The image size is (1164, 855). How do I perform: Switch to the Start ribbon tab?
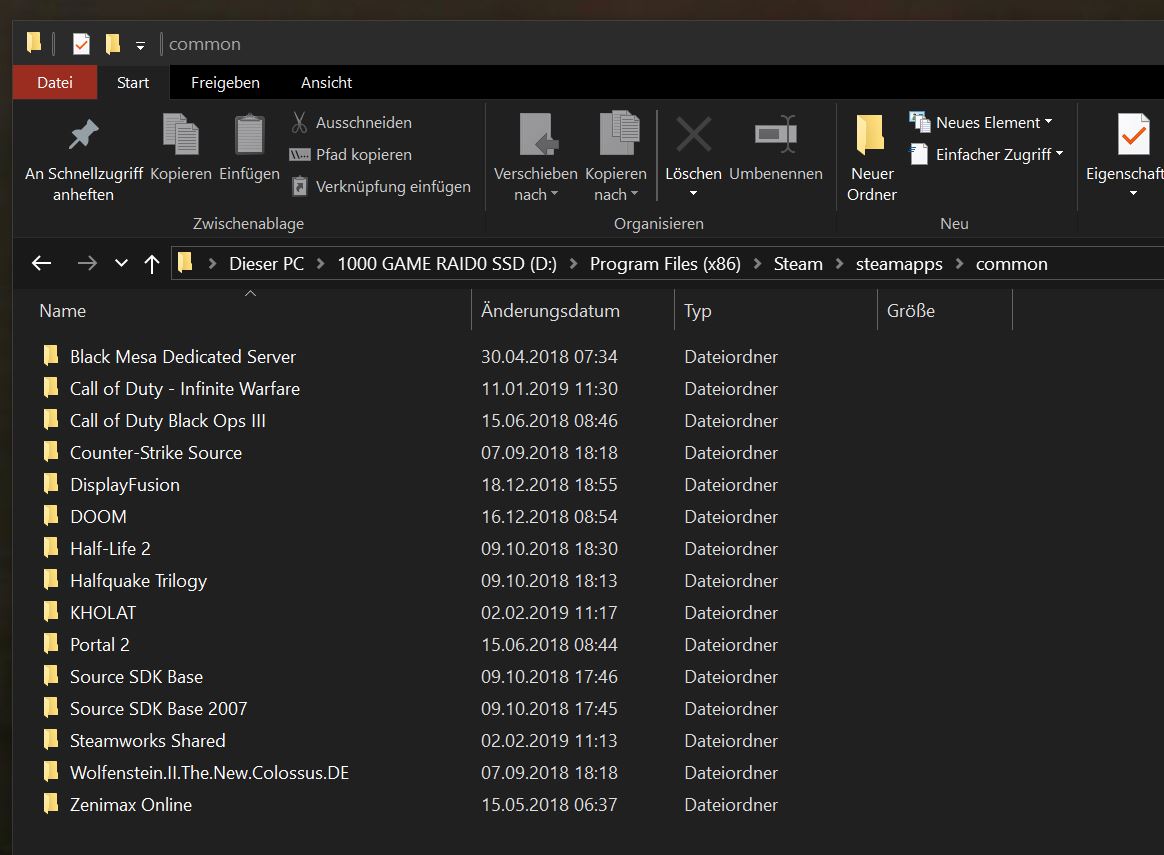click(x=133, y=82)
